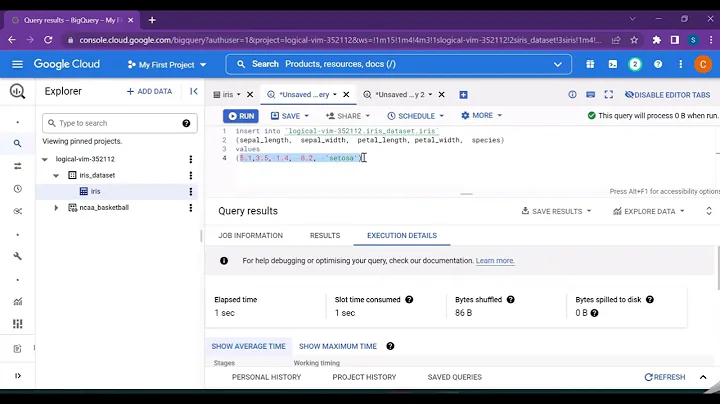720x404 pixels.
Task: Close the first Unsaved query tab
Action: 346,95
